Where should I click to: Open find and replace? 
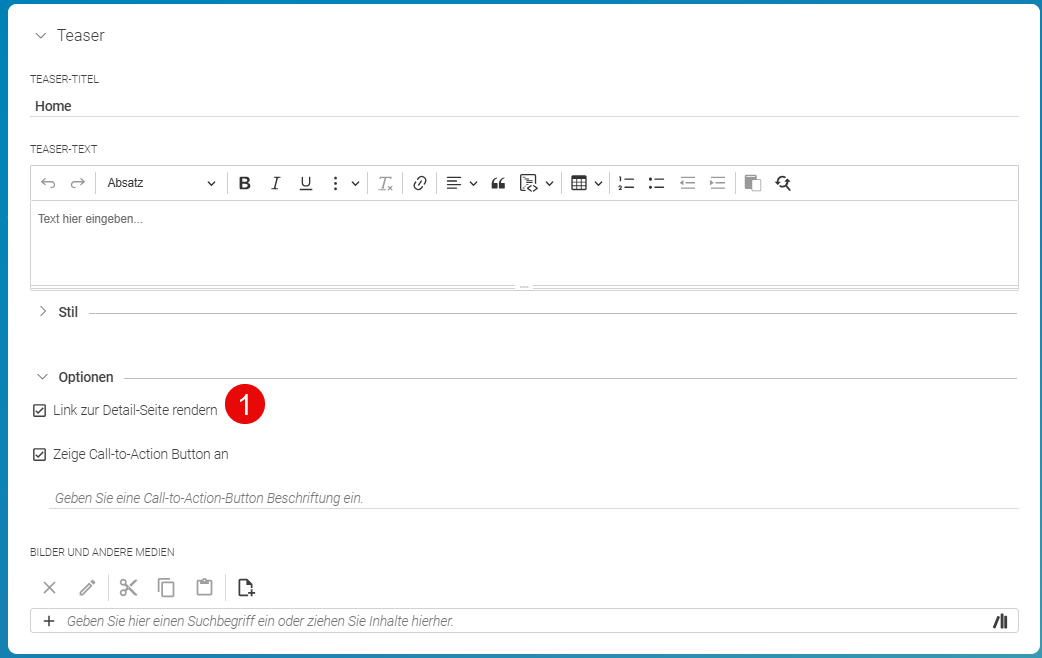pos(783,183)
